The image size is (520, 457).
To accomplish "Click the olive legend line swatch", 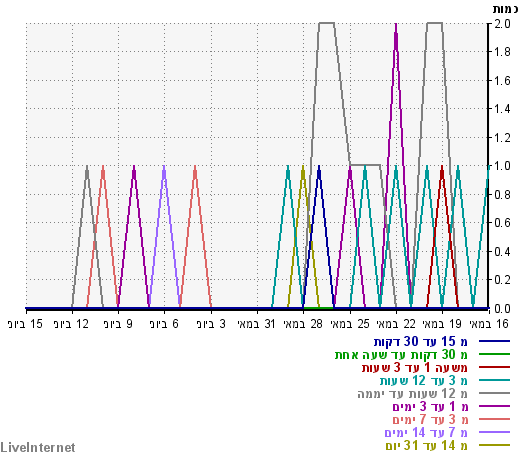I will click(494, 445).
